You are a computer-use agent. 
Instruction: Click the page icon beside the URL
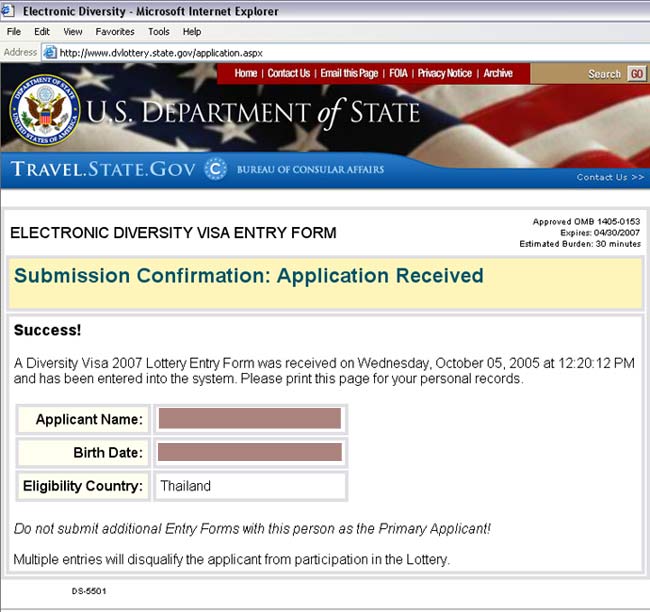click(x=49, y=52)
